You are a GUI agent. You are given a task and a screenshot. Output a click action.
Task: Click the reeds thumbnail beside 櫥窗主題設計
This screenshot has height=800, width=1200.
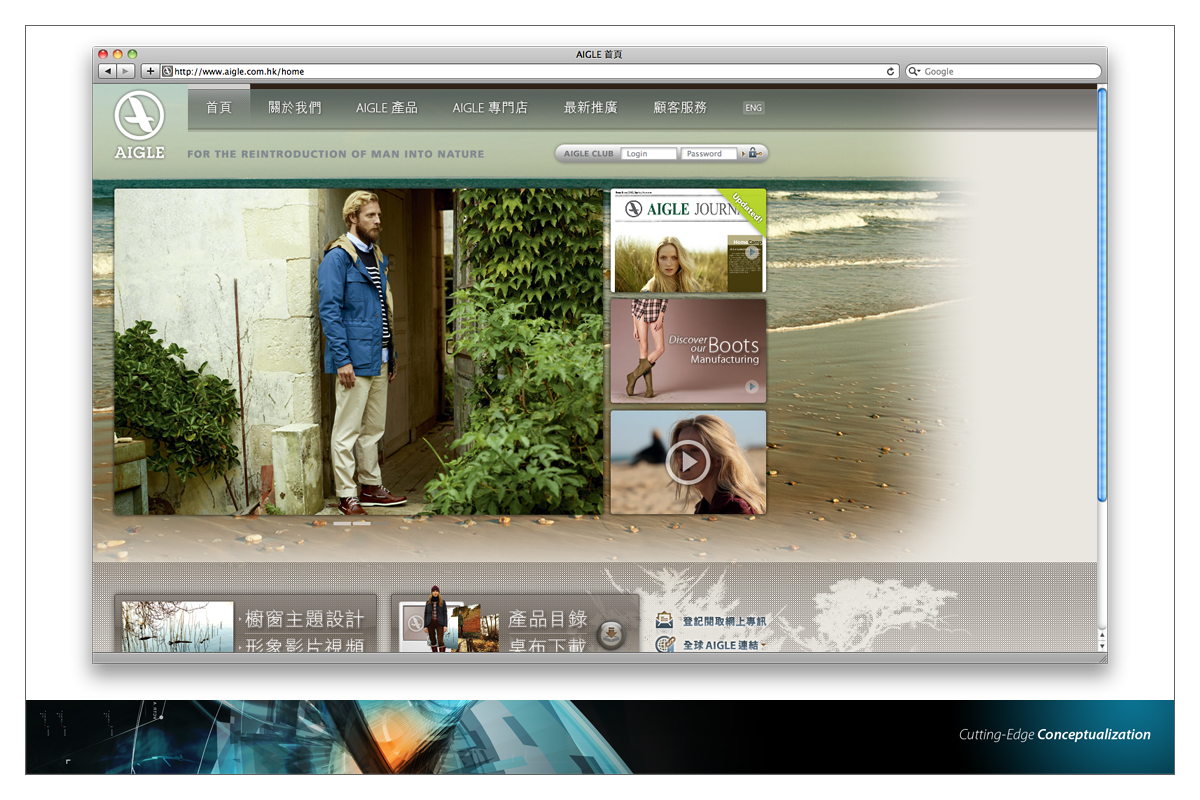point(177,627)
